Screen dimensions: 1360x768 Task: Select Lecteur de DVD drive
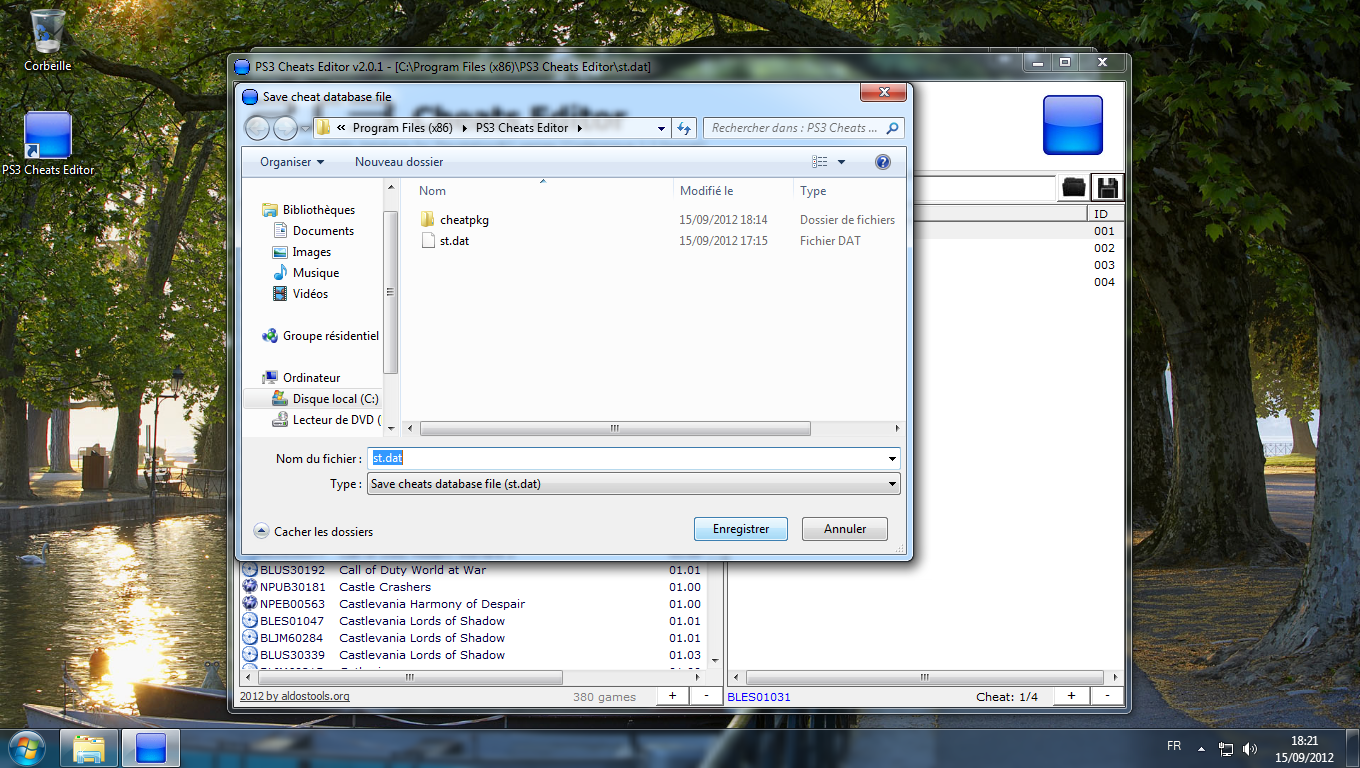326,420
